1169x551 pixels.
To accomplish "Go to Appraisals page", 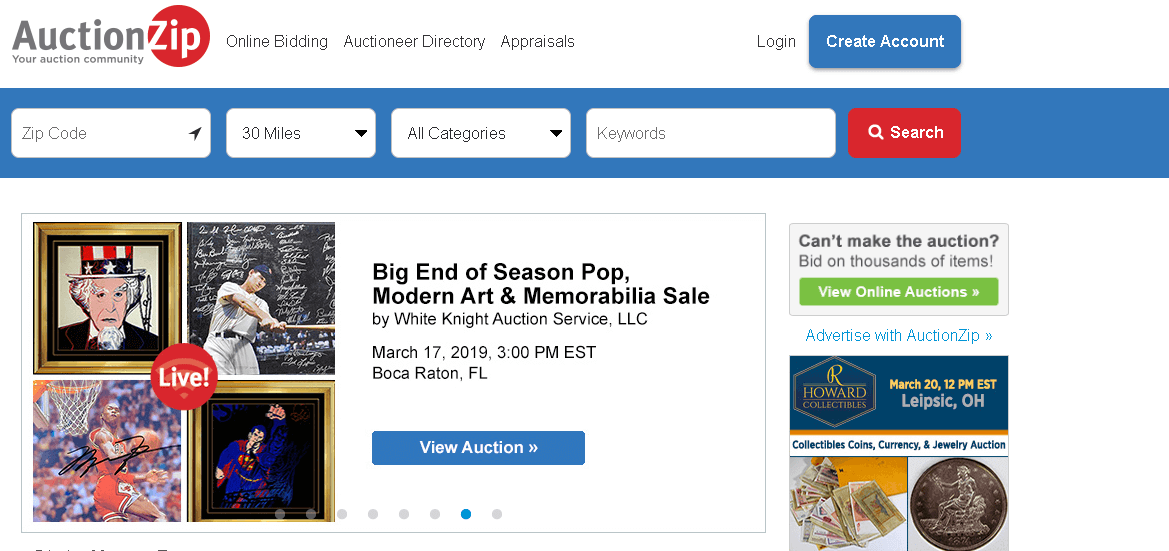I will tap(538, 42).
